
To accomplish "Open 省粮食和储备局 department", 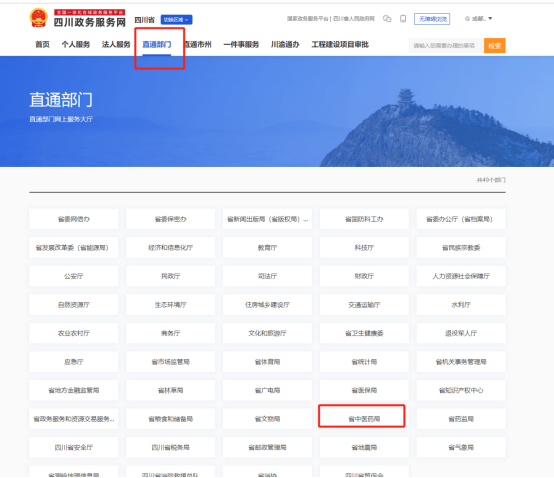I will point(171,419).
